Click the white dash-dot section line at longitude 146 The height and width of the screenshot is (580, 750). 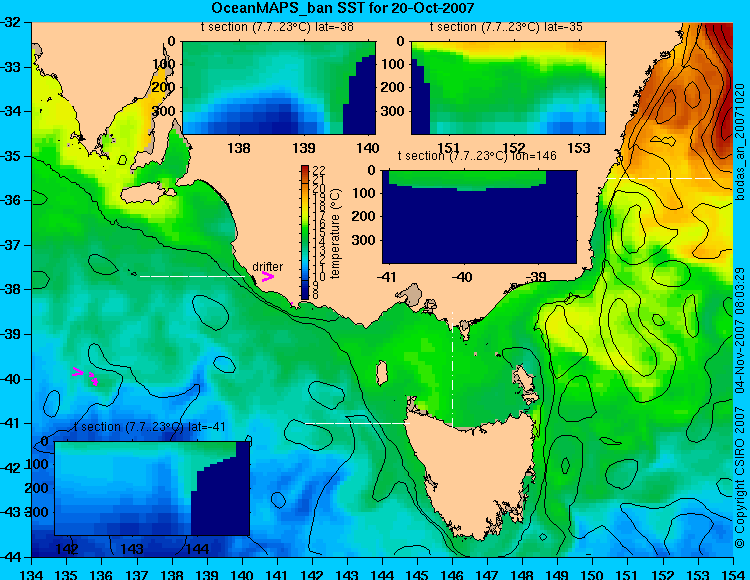point(452,369)
